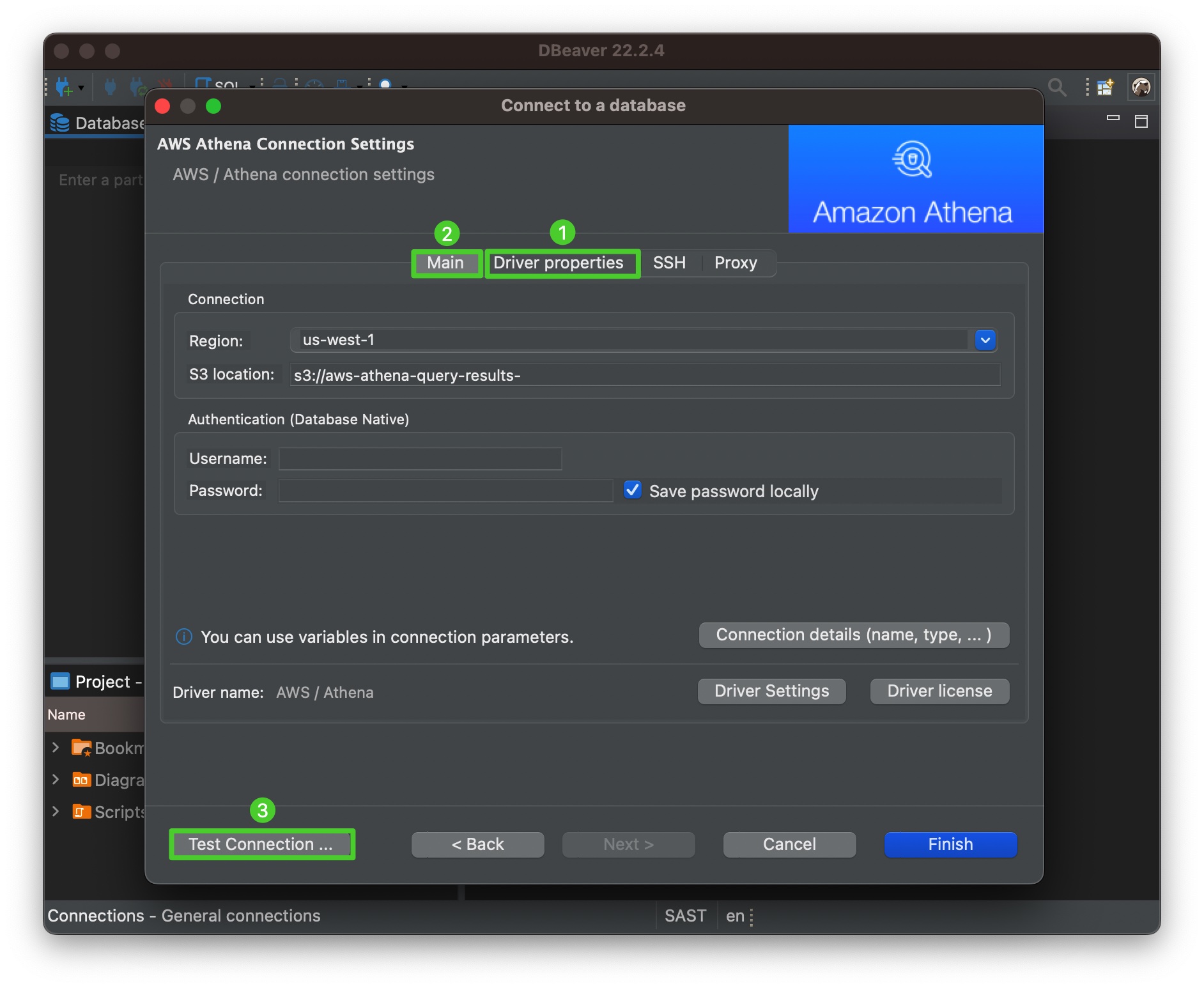Open the Region dropdown list

985,340
